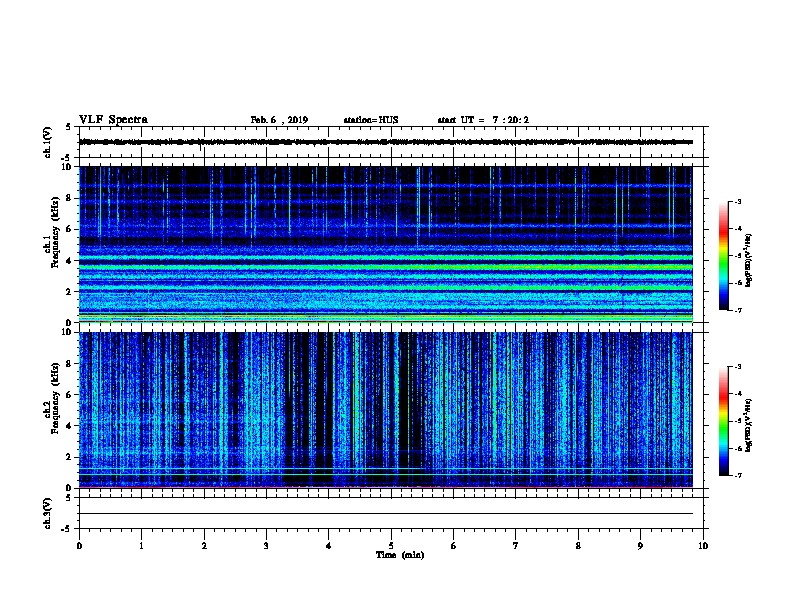Click the ch.2 colorbar PSD units label
Viewport: 792px width, 612px height.
coord(749,425)
